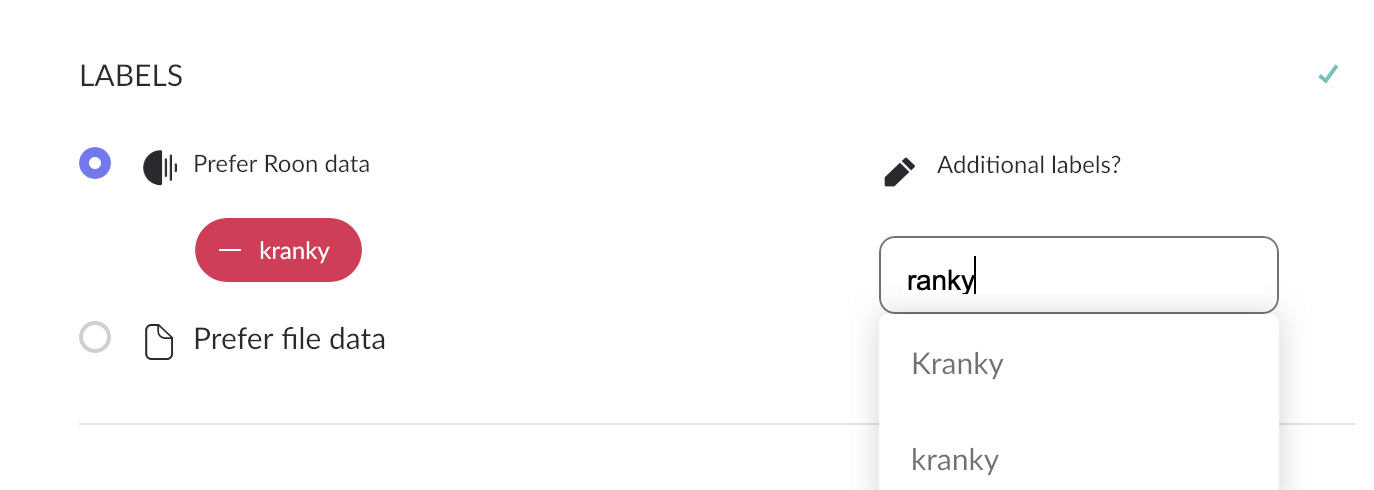Click the file document icon
The height and width of the screenshot is (490, 1374).
pos(160,341)
